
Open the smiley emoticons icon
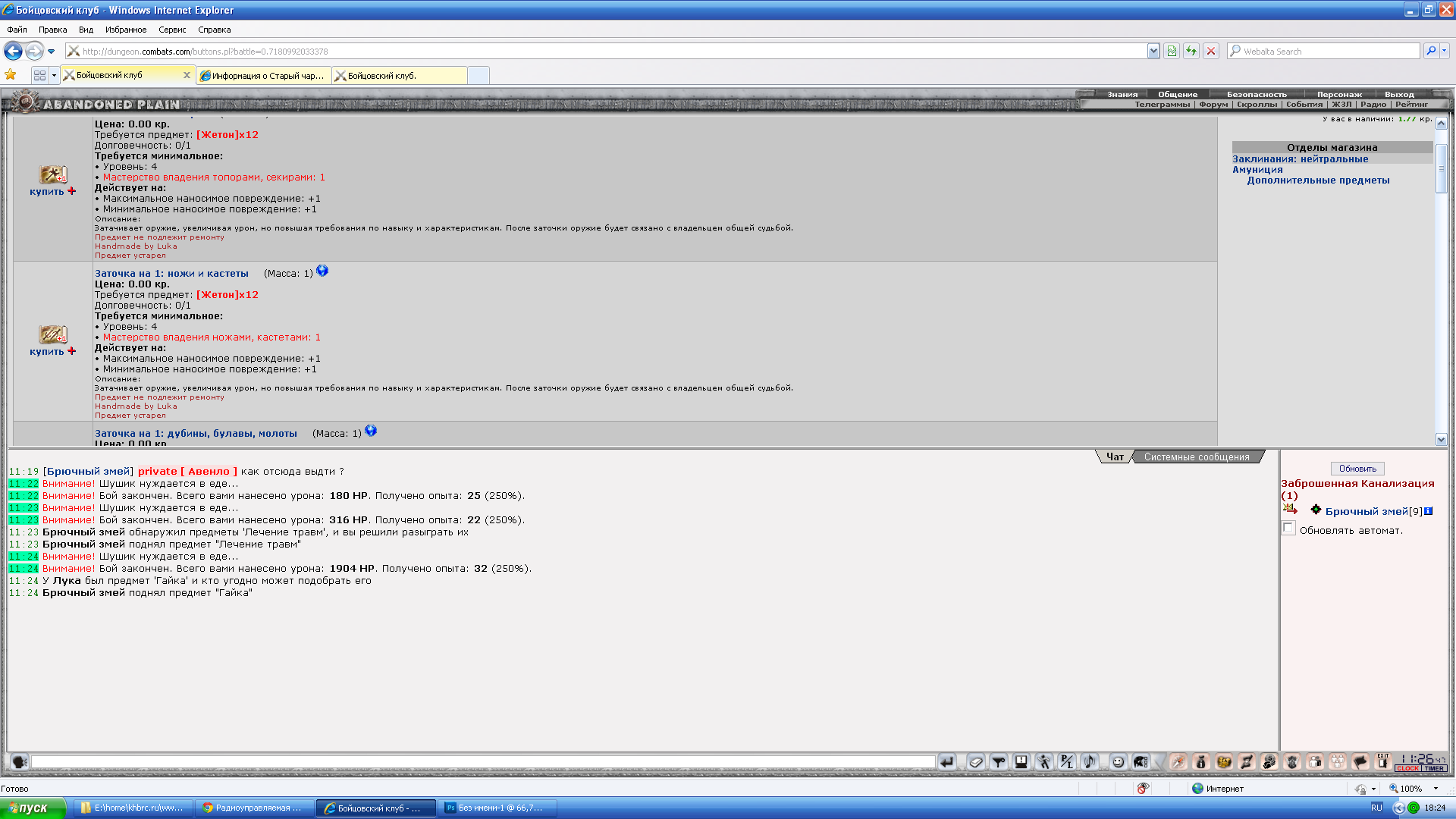point(1118,762)
